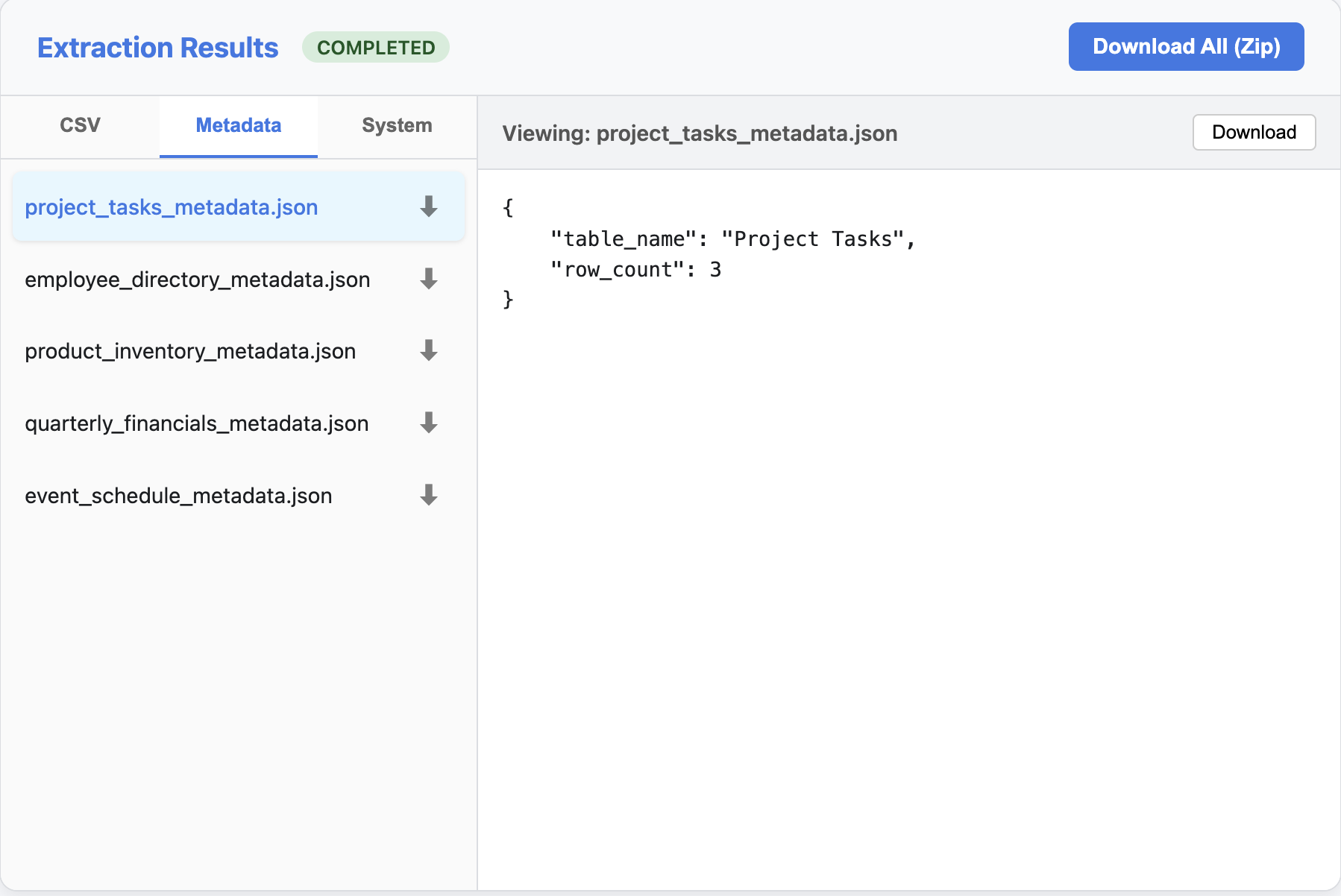The image size is (1341, 896).
Task: Click the Download All (Zip) button
Action: [1186, 46]
